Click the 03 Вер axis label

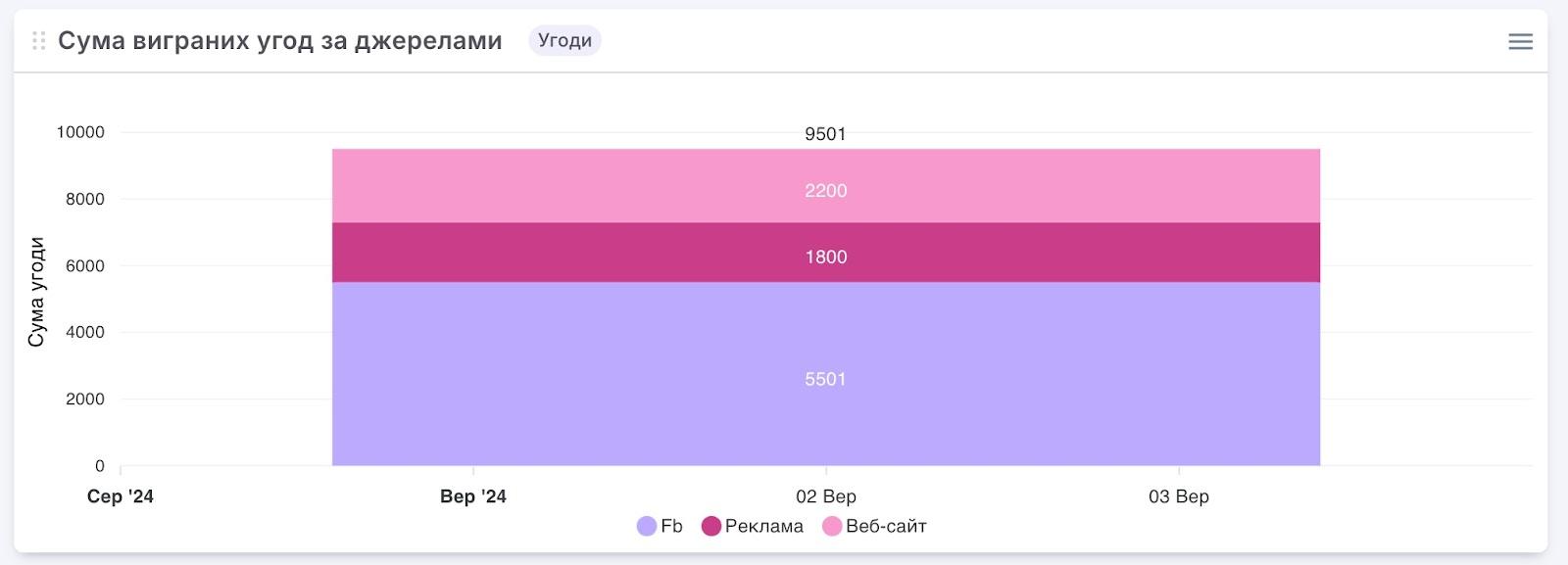[x=1178, y=496]
